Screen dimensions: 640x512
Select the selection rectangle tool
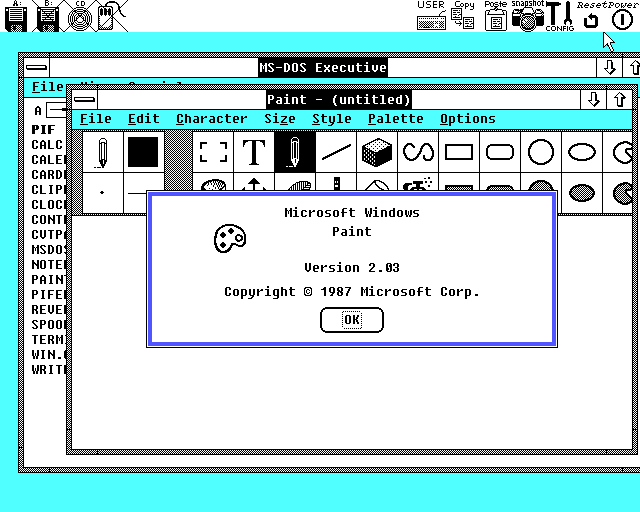tap(213, 152)
